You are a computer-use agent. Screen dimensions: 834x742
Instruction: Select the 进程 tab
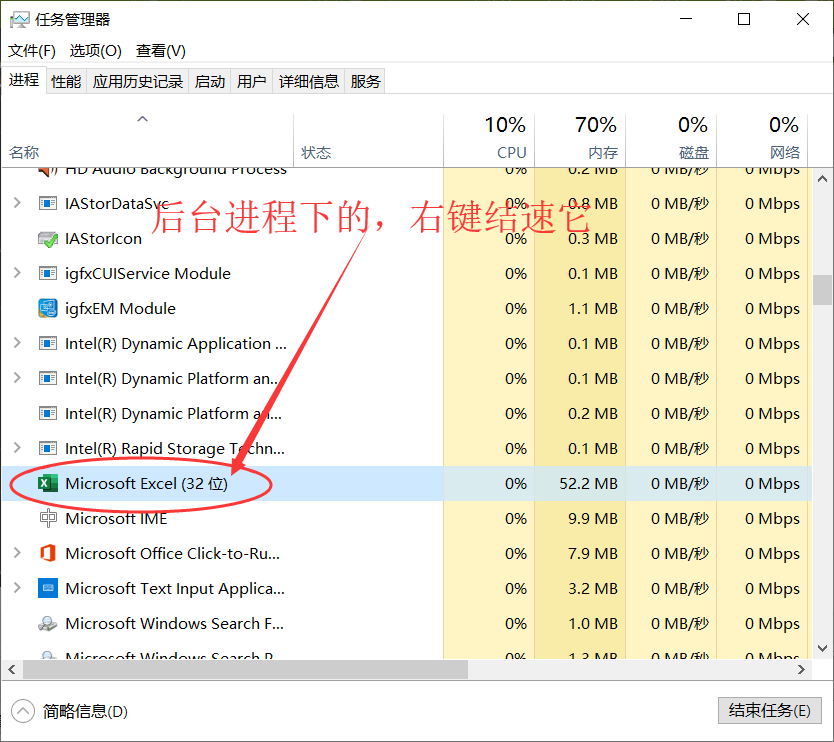point(24,80)
